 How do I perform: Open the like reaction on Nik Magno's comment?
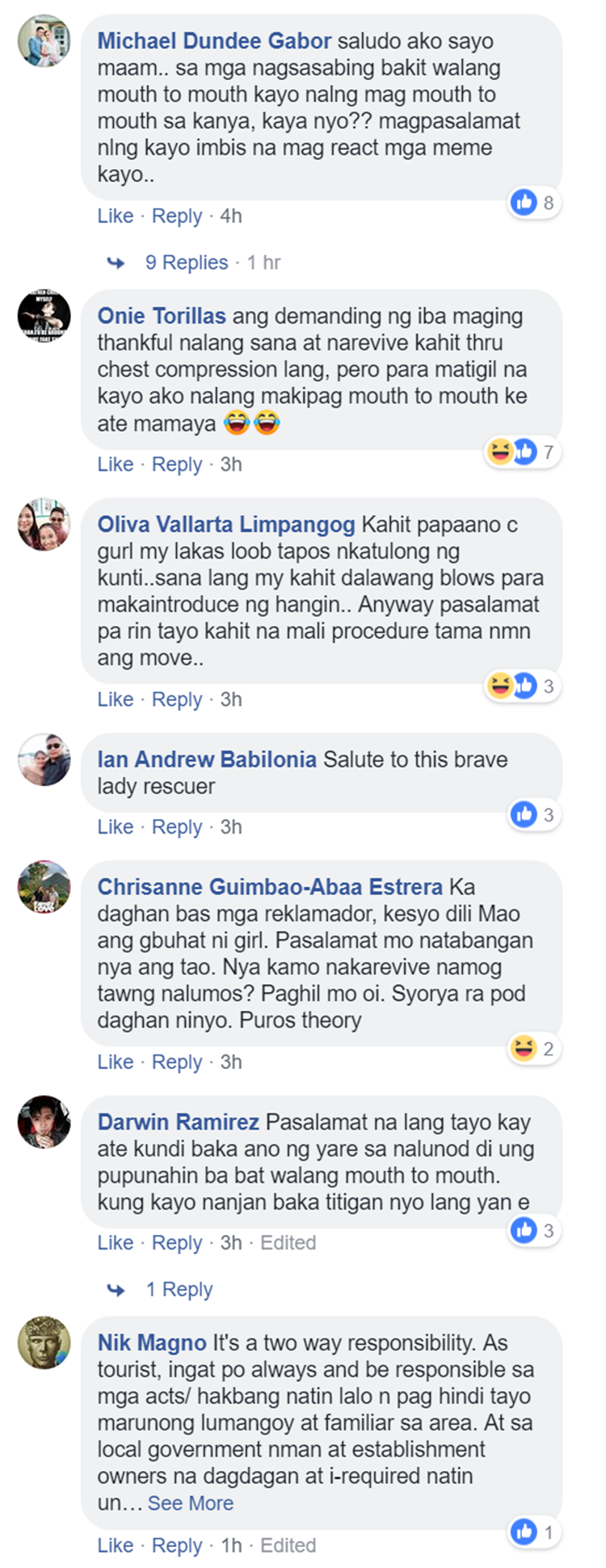(524, 1531)
